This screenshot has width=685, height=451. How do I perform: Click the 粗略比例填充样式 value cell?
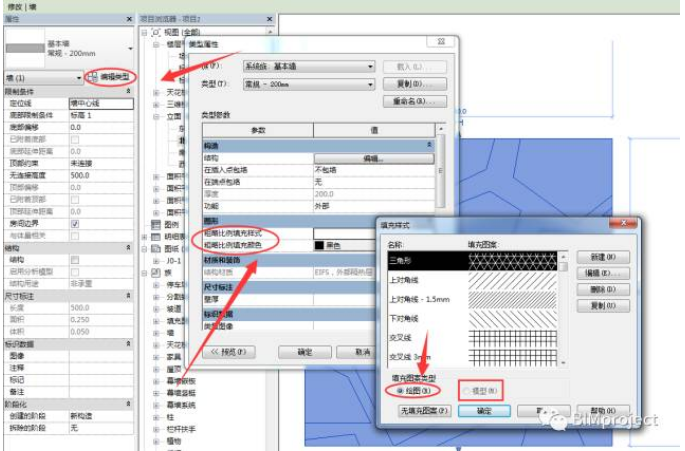click(x=344, y=233)
